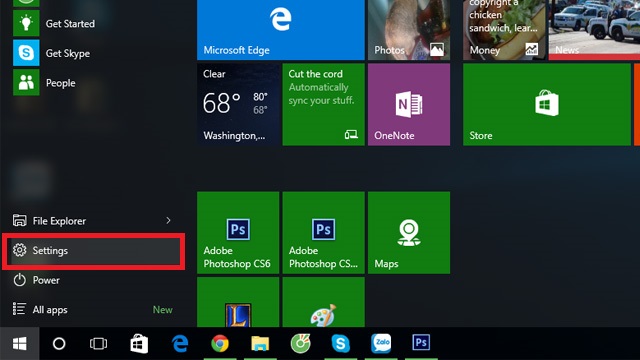Open the paint palette tile
The height and width of the screenshot is (360, 640).
click(x=323, y=302)
